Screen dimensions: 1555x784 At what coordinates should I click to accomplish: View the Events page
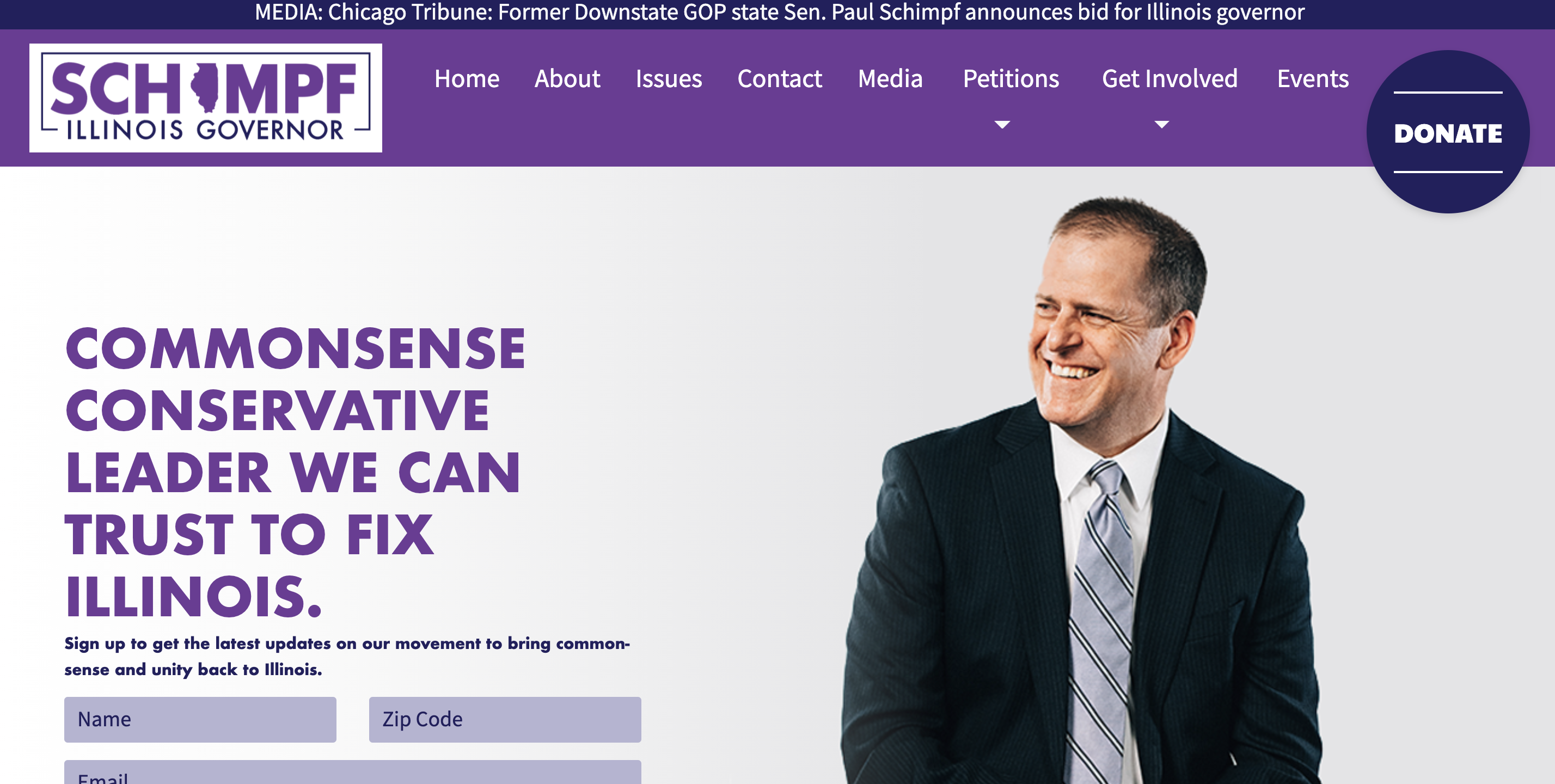[x=1312, y=78]
